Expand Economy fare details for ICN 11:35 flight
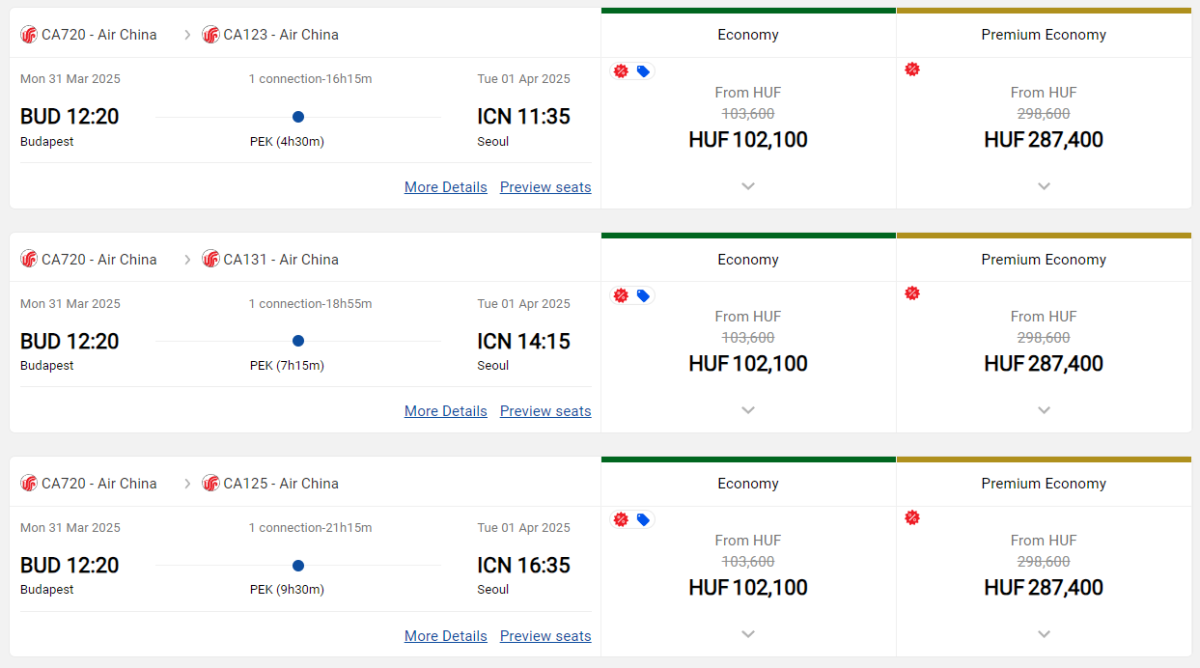The image size is (1200, 668). pos(748,186)
